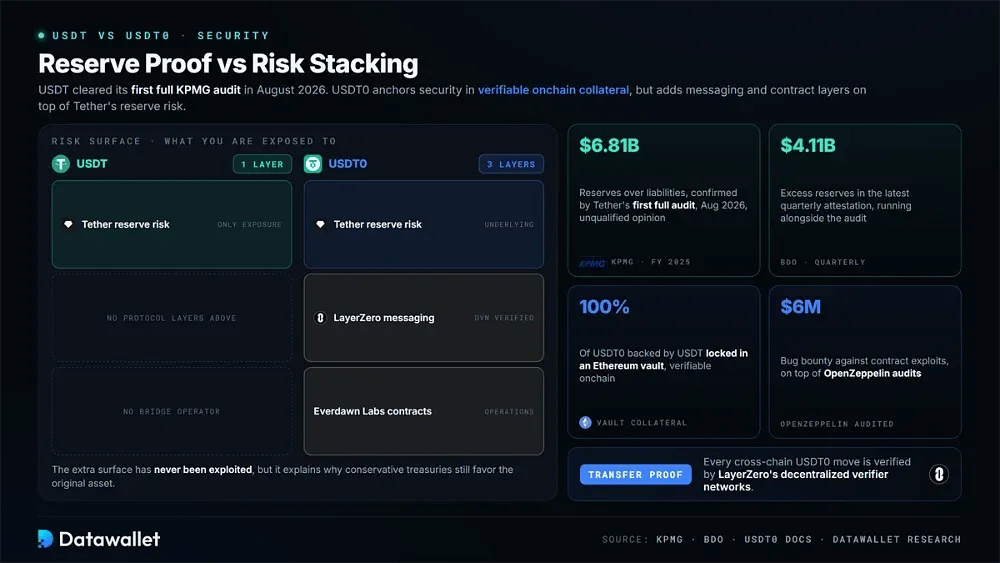
Task: Click the Datawallet logo icon
Action: pos(45,539)
